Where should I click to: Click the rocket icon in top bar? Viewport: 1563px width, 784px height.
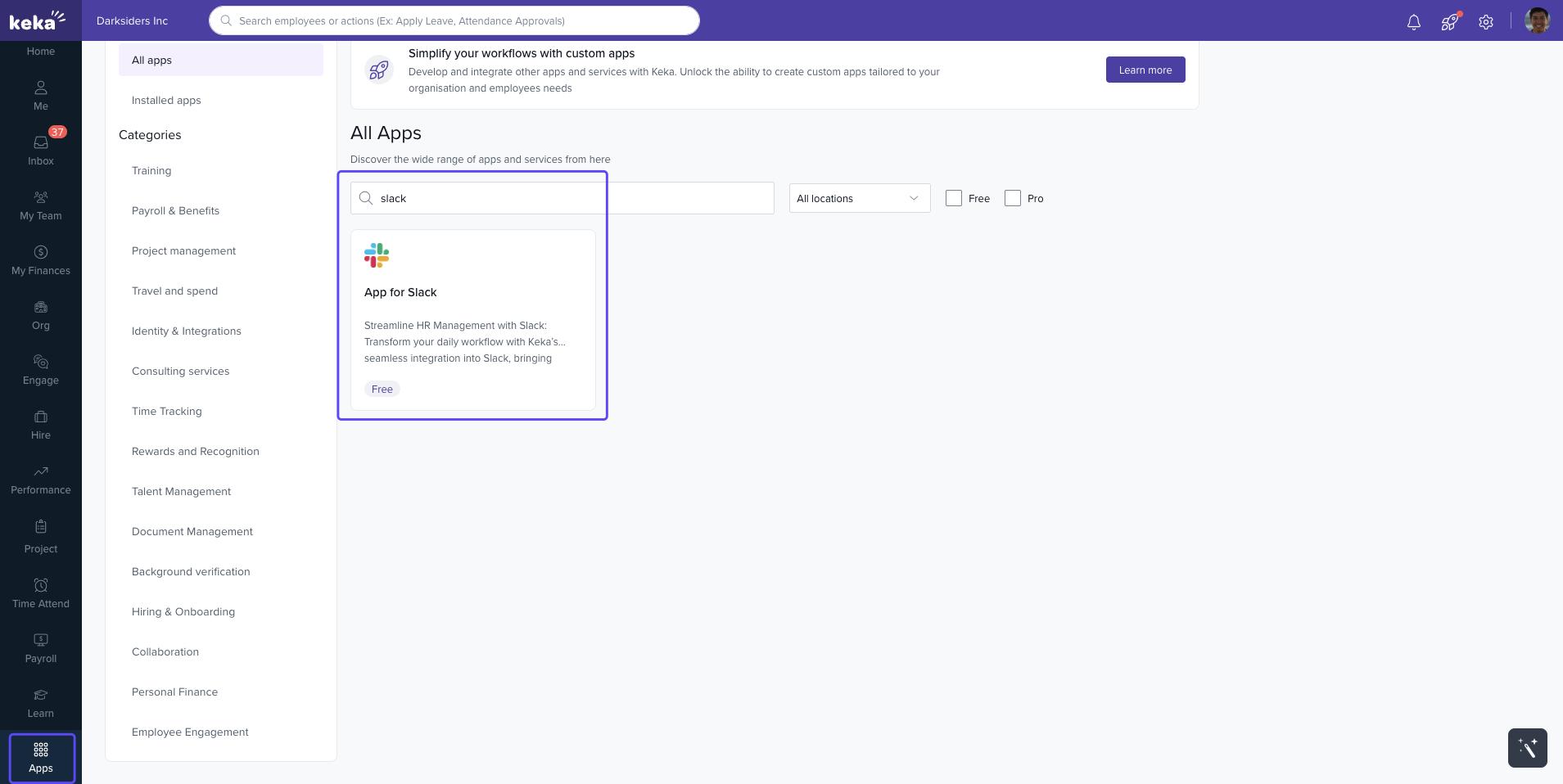point(1449,22)
